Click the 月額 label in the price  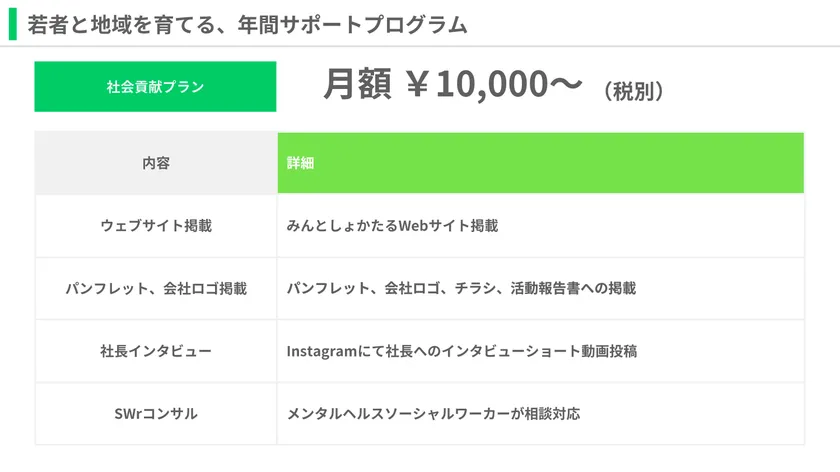pos(357,87)
